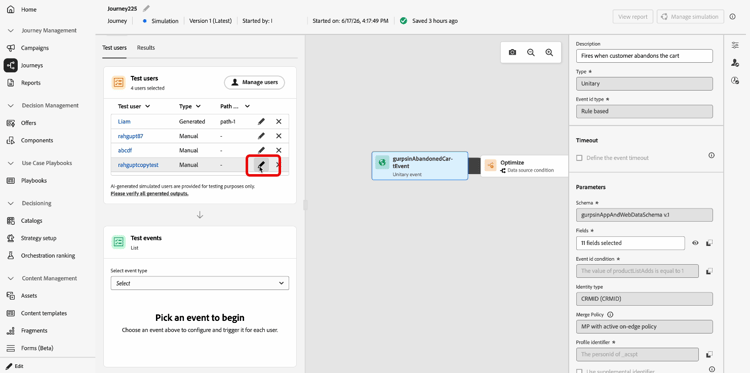Copy the Event id condition
Image resolution: width=750 pixels, height=373 pixels.
709,271
